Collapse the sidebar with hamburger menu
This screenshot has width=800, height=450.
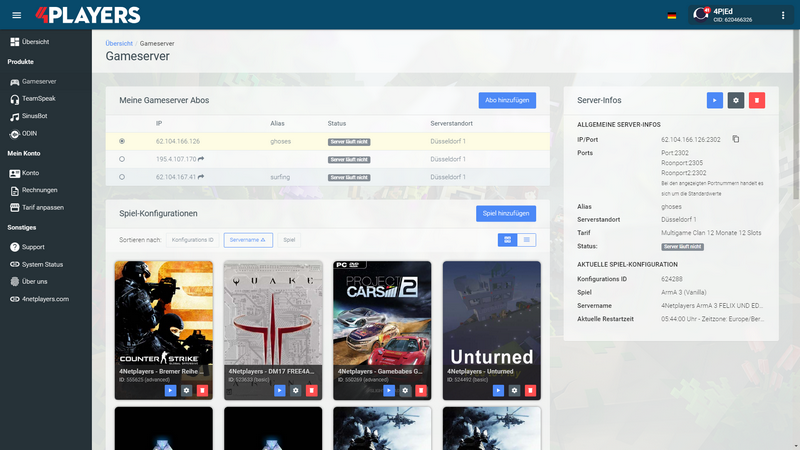(14, 15)
